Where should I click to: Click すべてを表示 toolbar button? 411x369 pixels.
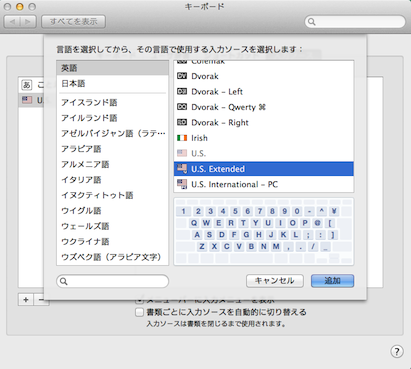tap(73, 22)
